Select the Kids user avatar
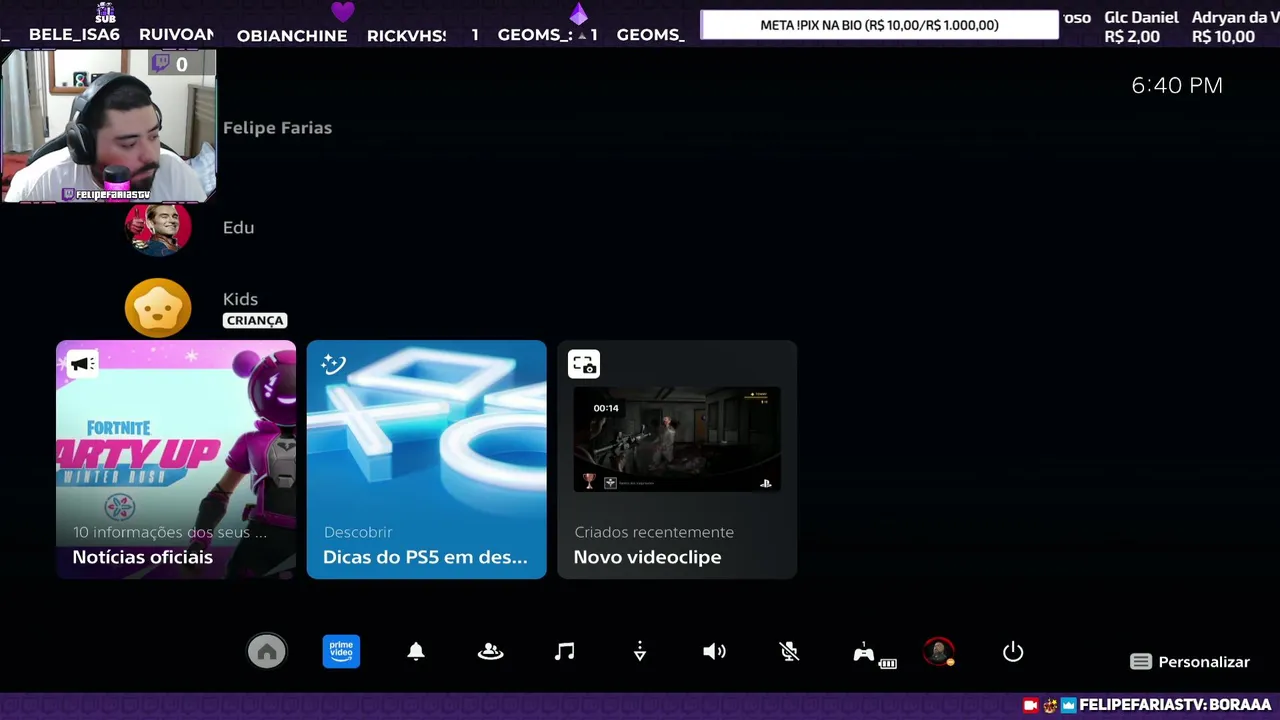The width and height of the screenshot is (1280, 720). (x=158, y=308)
